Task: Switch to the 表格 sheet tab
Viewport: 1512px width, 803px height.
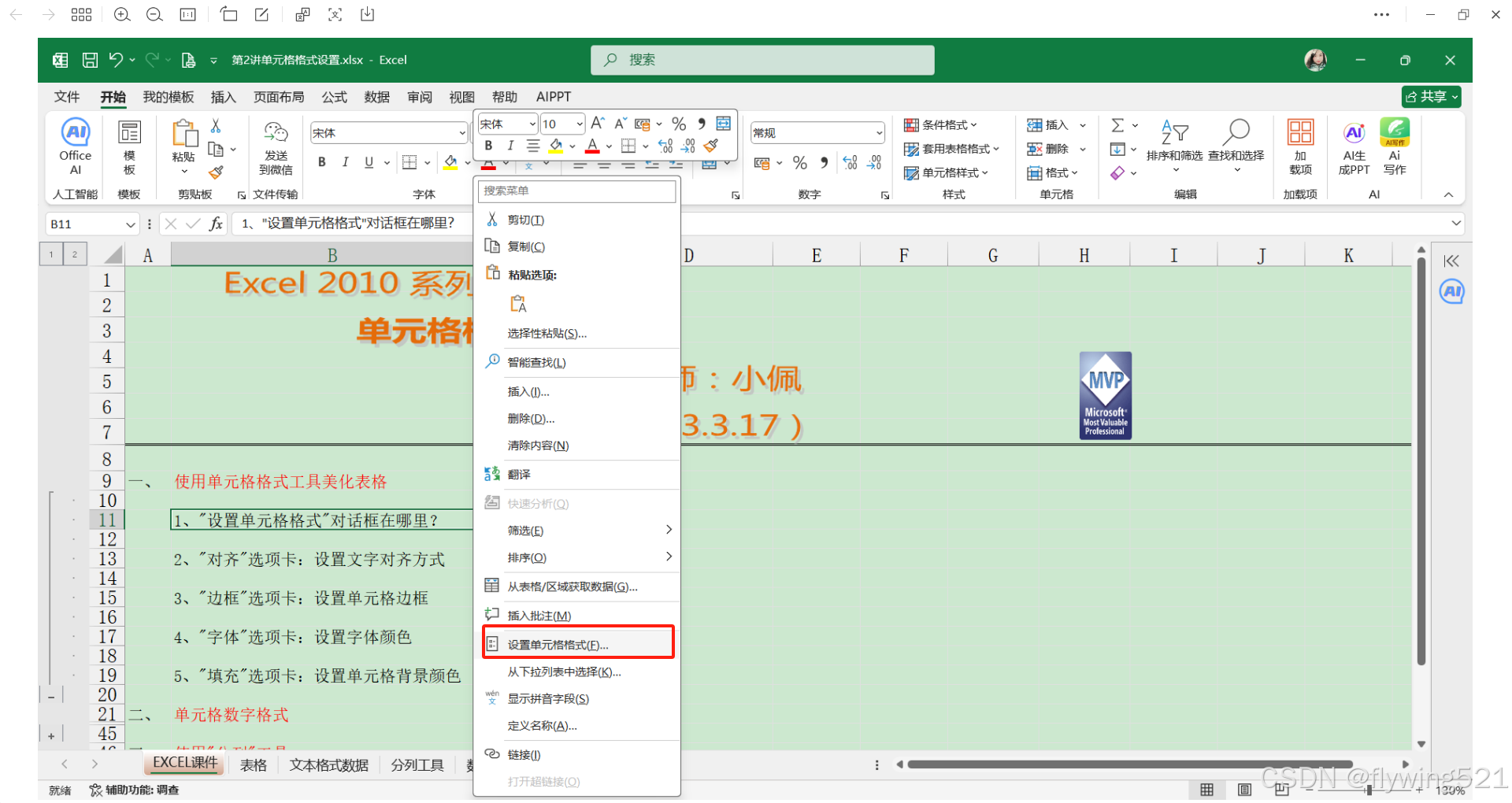Action: click(254, 765)
